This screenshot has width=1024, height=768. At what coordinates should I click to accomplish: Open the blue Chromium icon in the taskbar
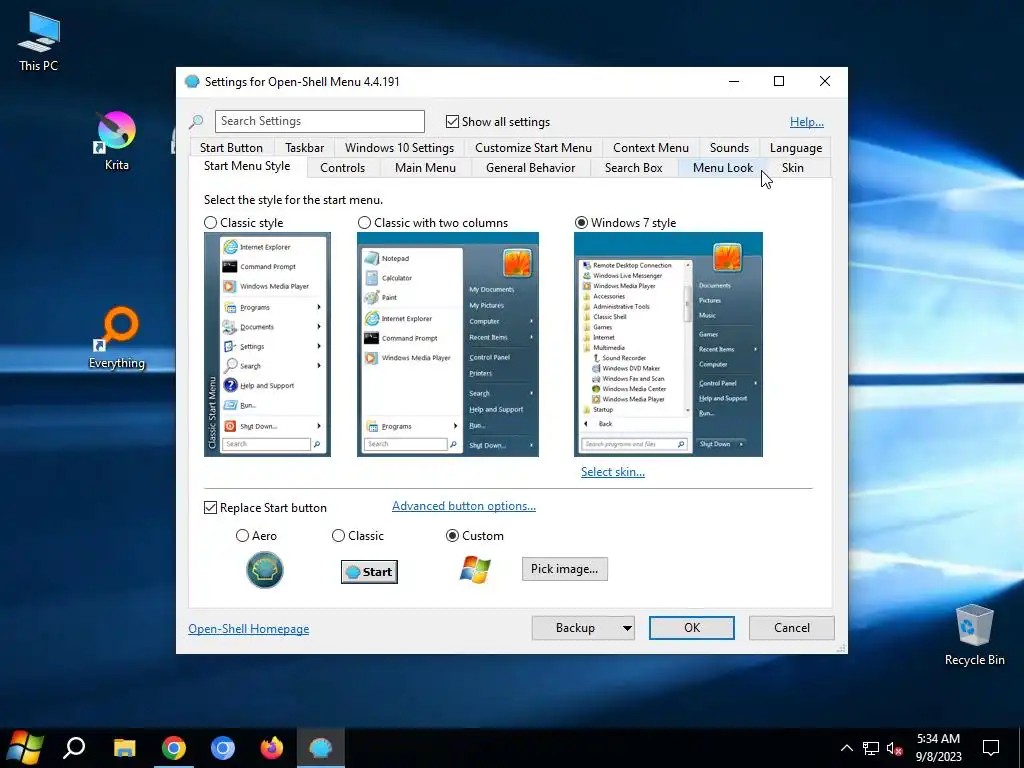pos(223,748)
